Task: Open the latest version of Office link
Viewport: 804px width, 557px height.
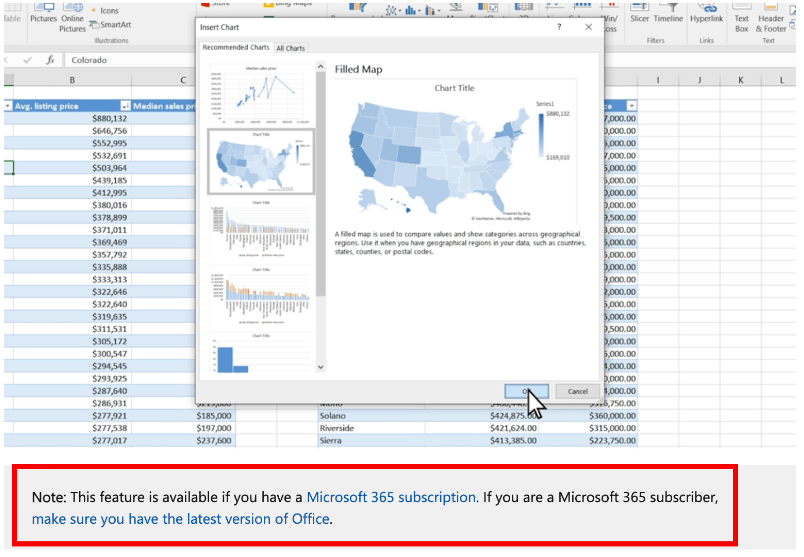Action: [180, 519]
